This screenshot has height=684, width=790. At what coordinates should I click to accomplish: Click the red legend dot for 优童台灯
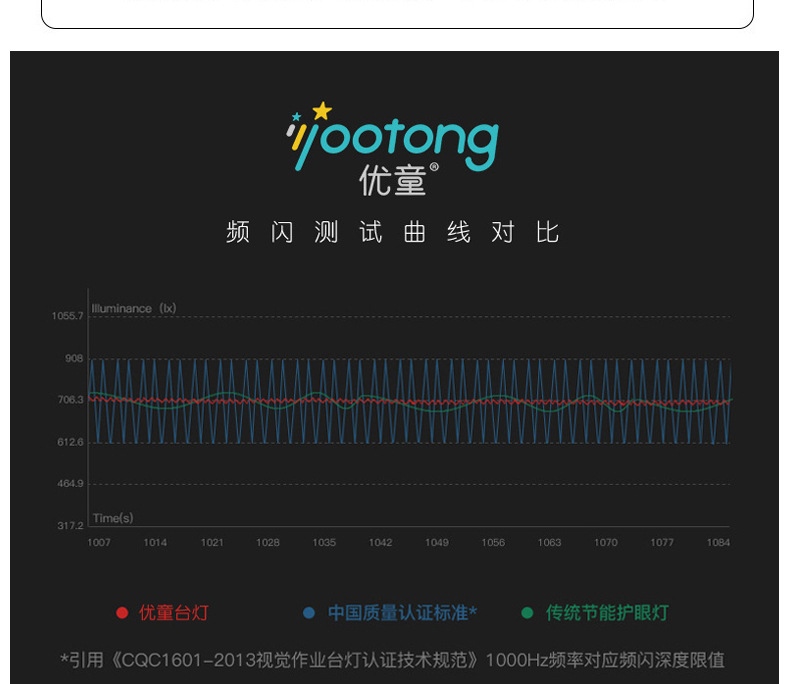point(122,612)
